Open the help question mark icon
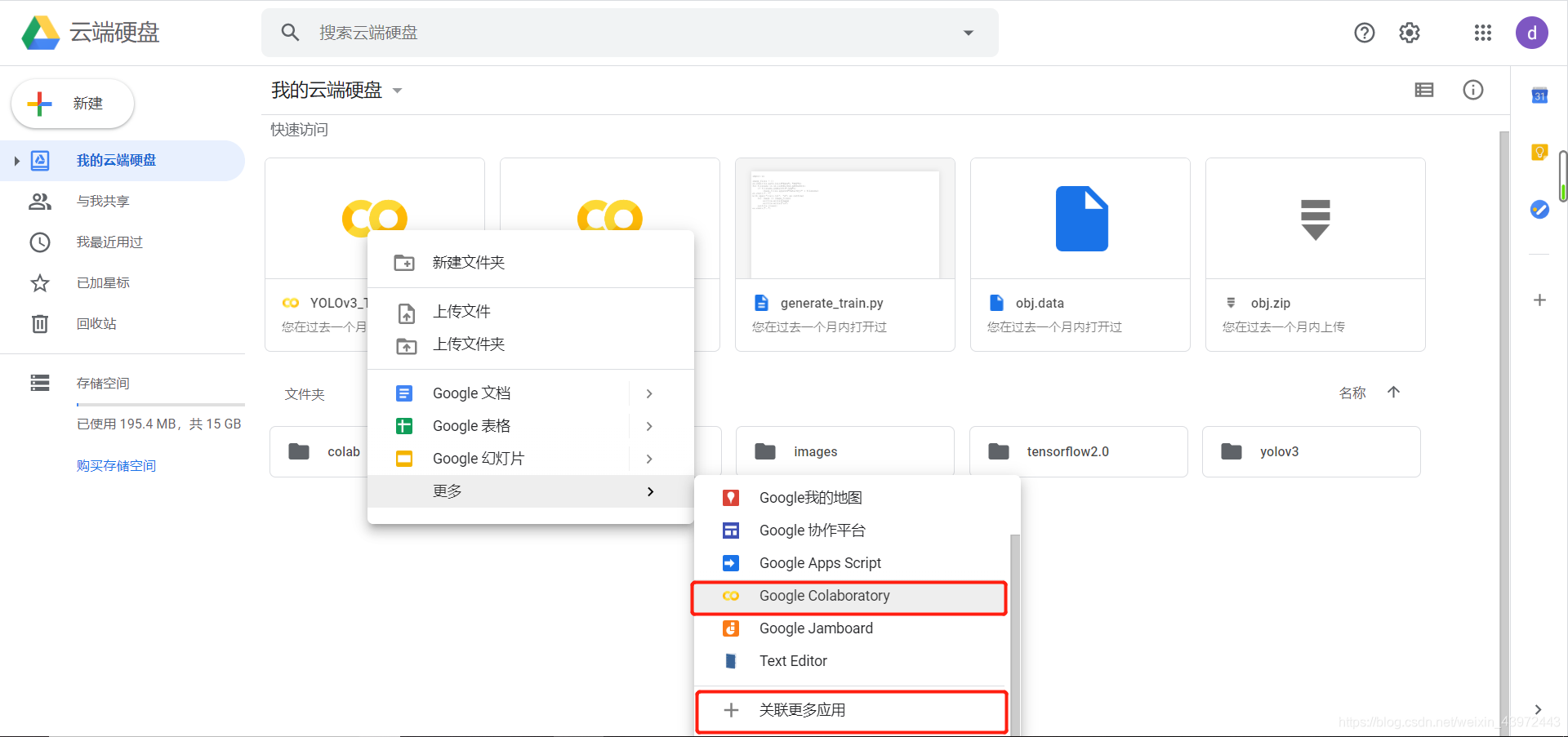 click(x=1364, y=33)
